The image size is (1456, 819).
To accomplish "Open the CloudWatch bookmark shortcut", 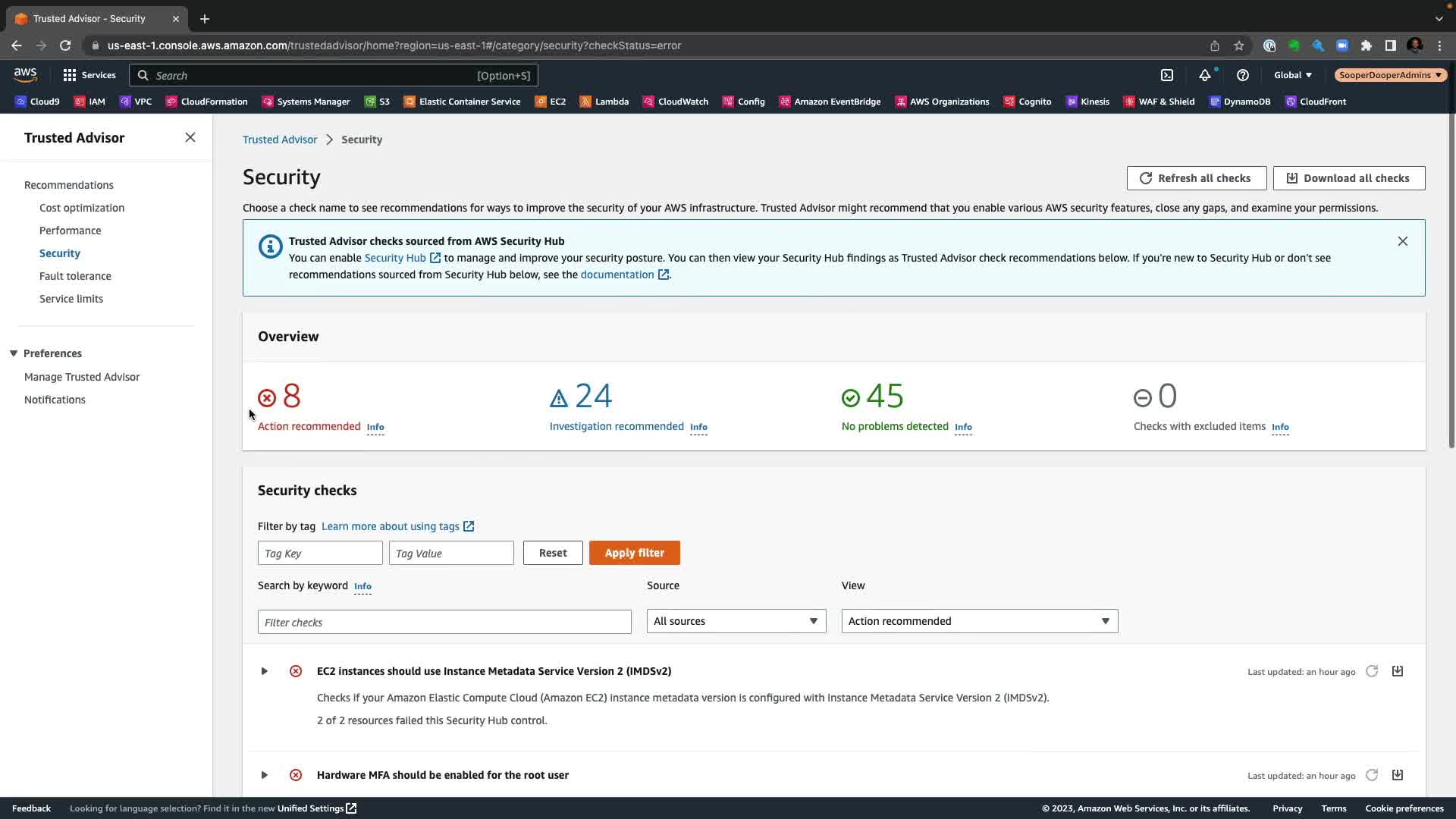I will click(x=675, y=102).
